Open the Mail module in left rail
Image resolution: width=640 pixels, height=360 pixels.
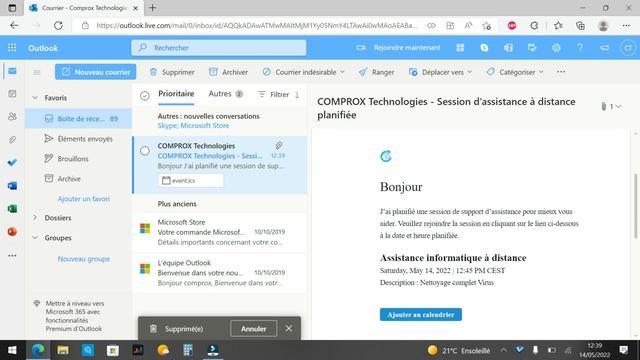[x=12, y=71]
